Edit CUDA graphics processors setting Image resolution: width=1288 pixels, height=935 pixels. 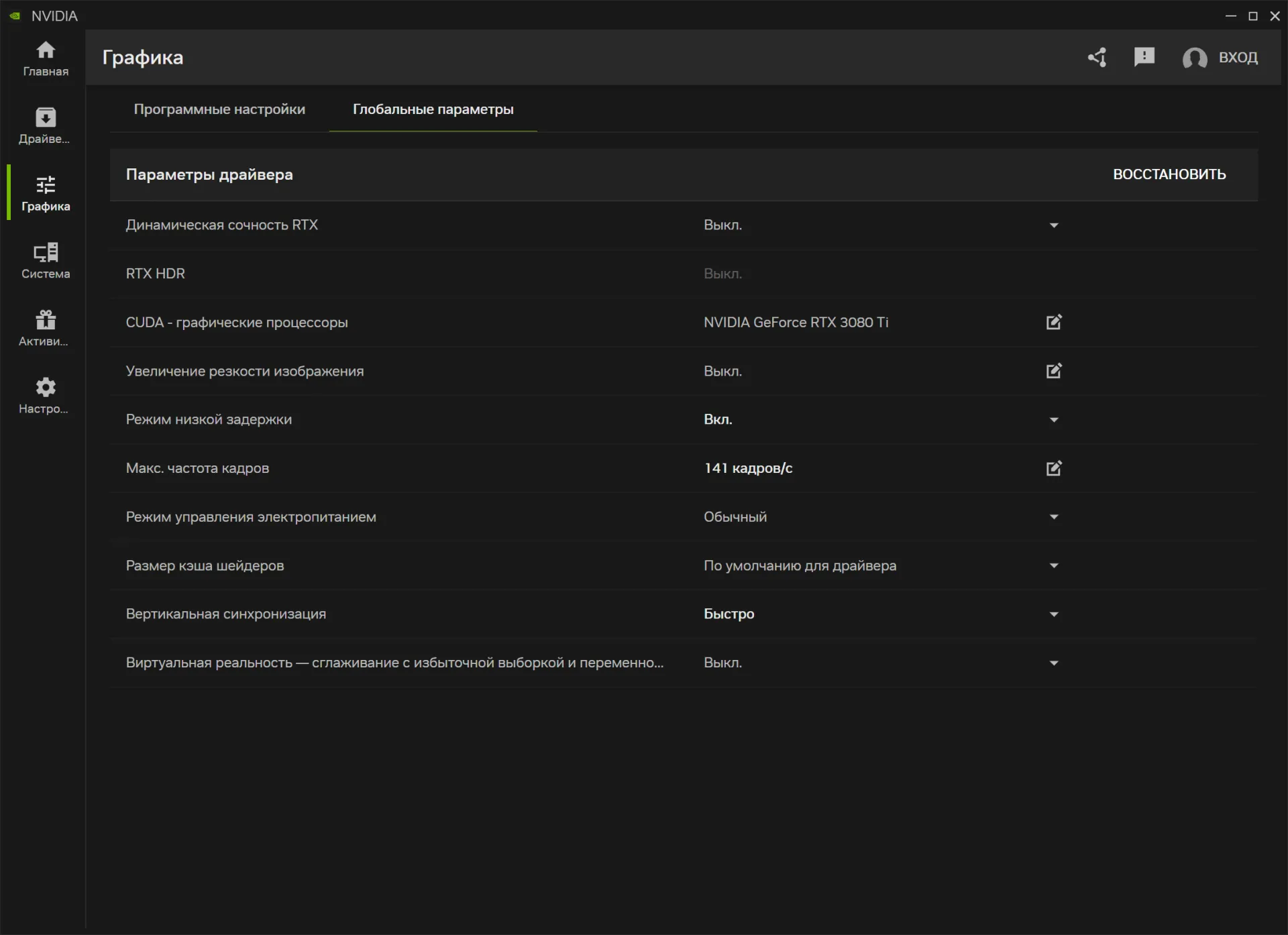(x=1054, y=323)
